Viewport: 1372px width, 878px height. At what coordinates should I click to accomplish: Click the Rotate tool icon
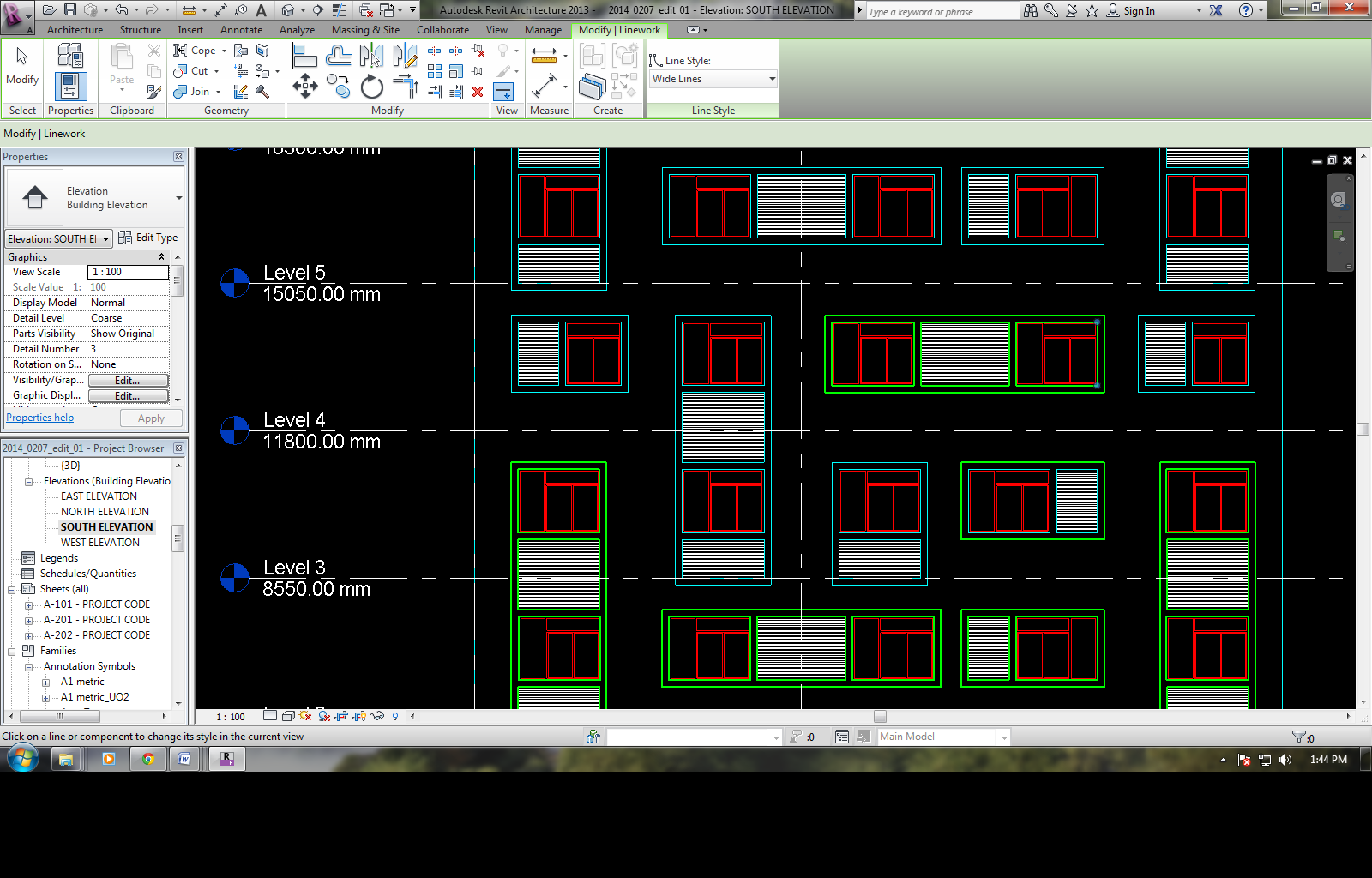pyautogui.click(x=371, y=87)
